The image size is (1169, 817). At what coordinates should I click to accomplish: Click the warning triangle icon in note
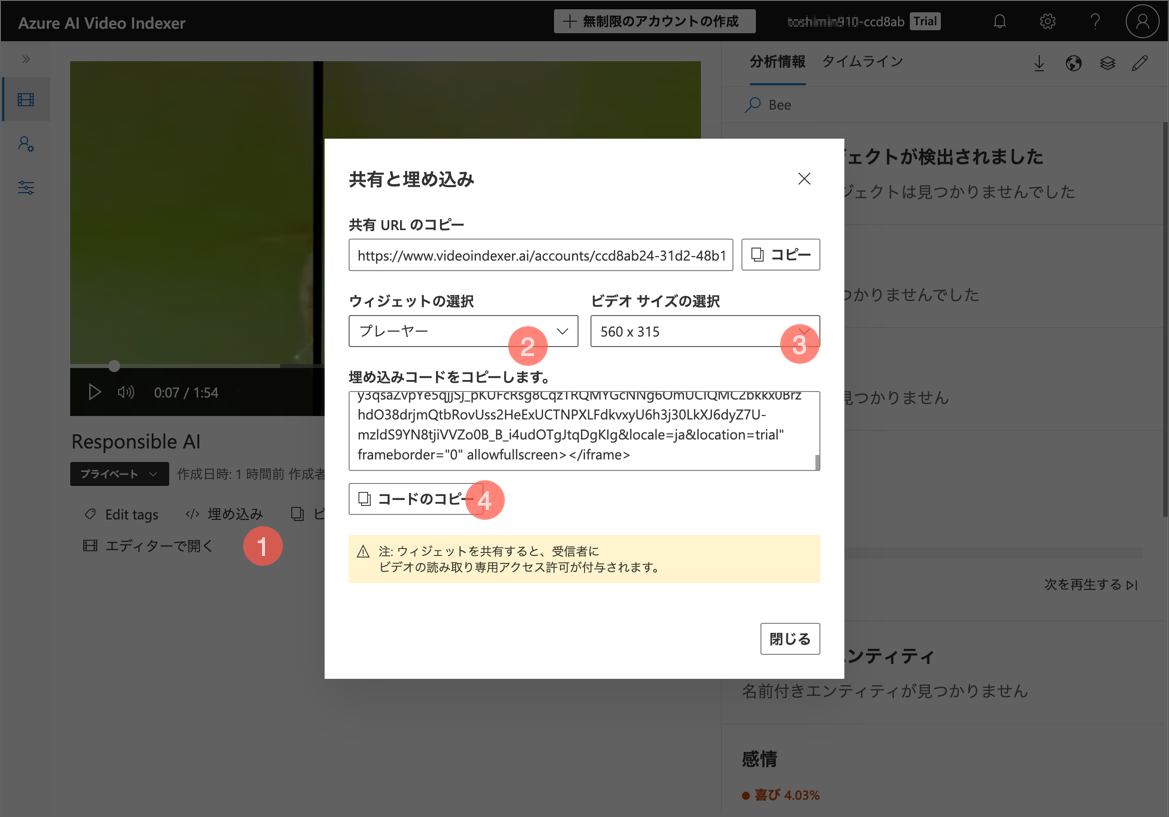click(363, 552)
